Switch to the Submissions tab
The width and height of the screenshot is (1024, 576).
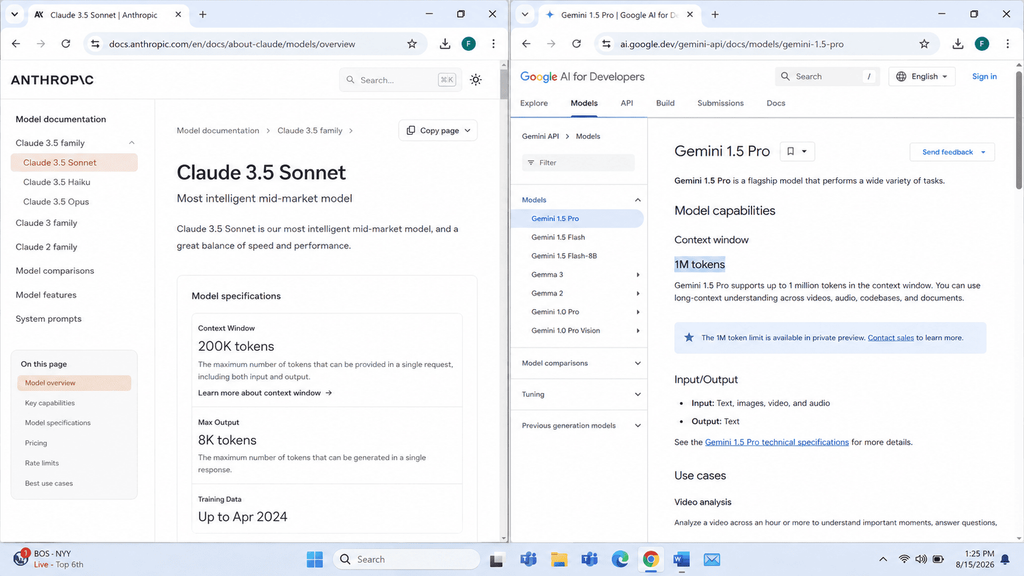[x=720, y=103]
